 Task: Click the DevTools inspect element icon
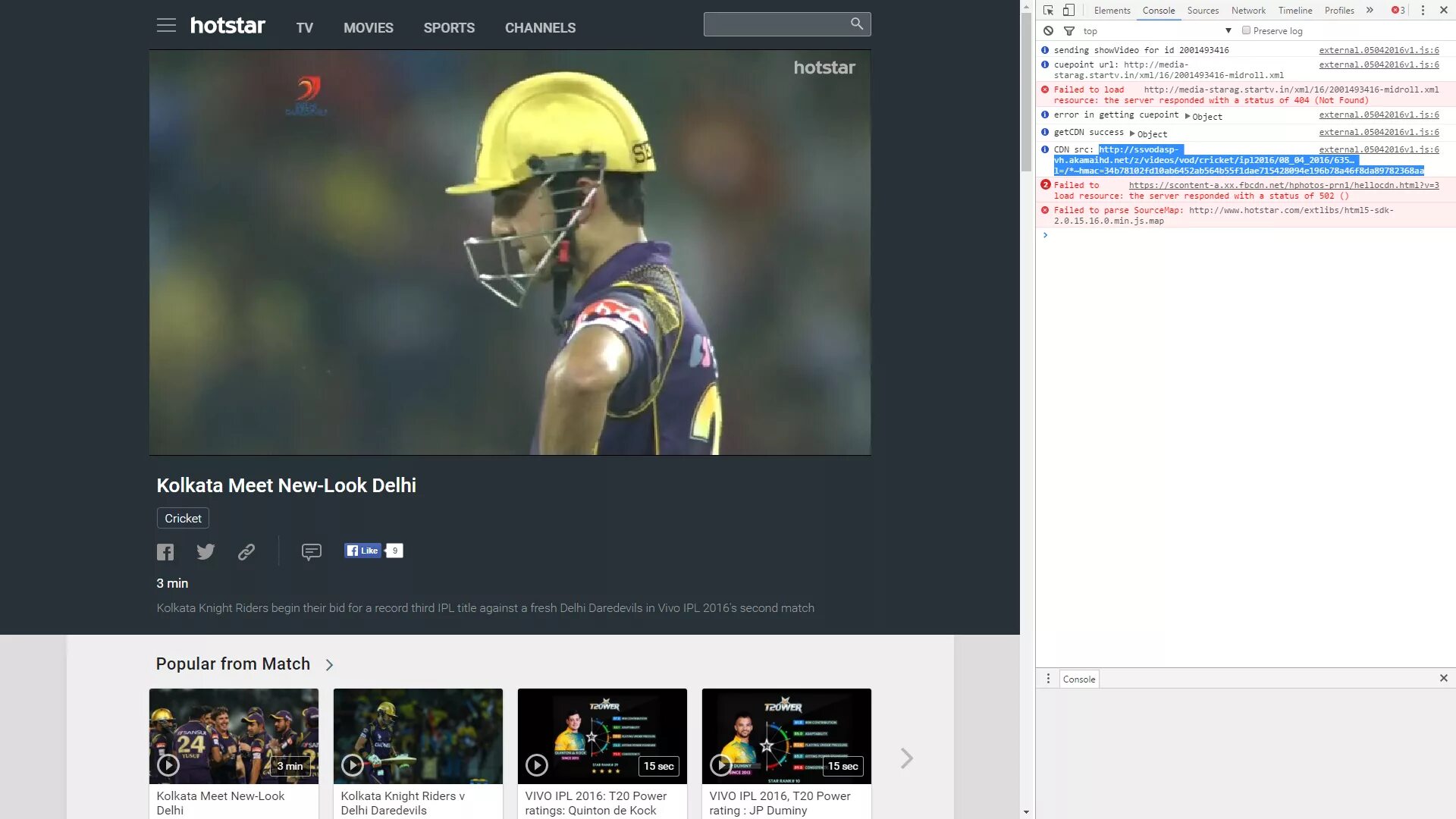1048,10
